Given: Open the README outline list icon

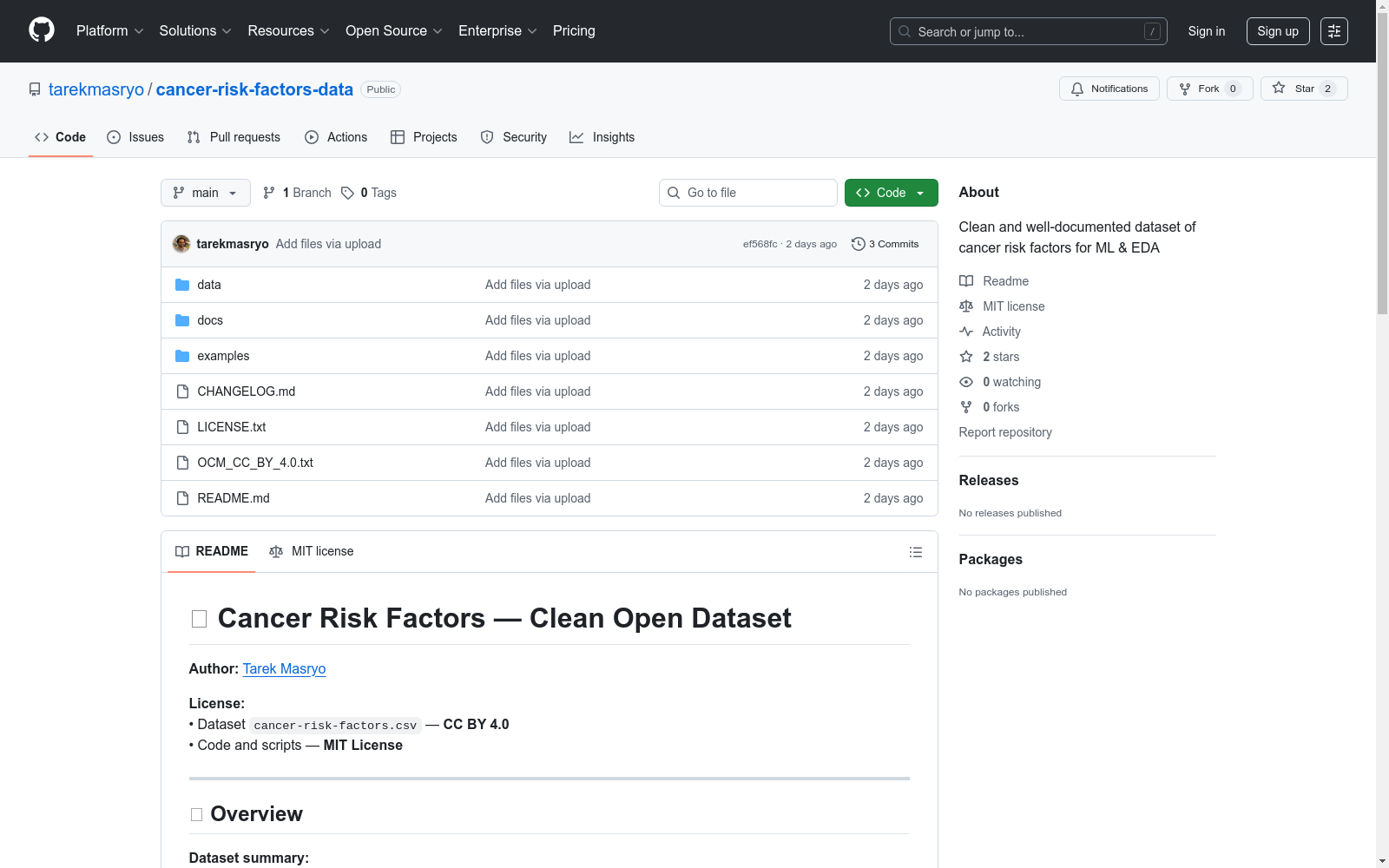Looking at the screenshot, I should coord(915,552).
